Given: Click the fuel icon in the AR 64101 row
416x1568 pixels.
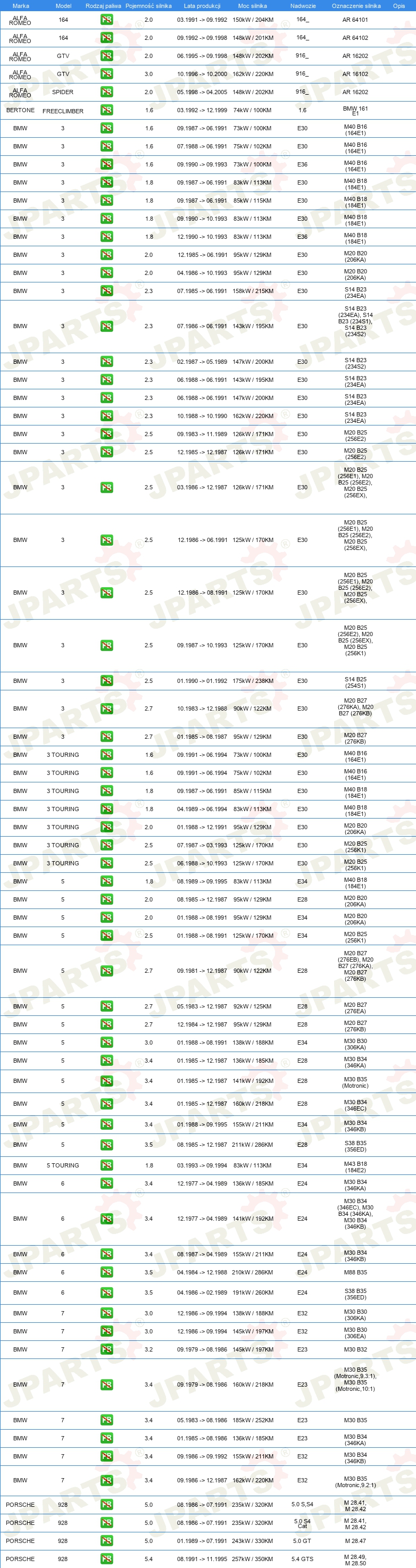Looking at the screenshot, I should (106, 20).
